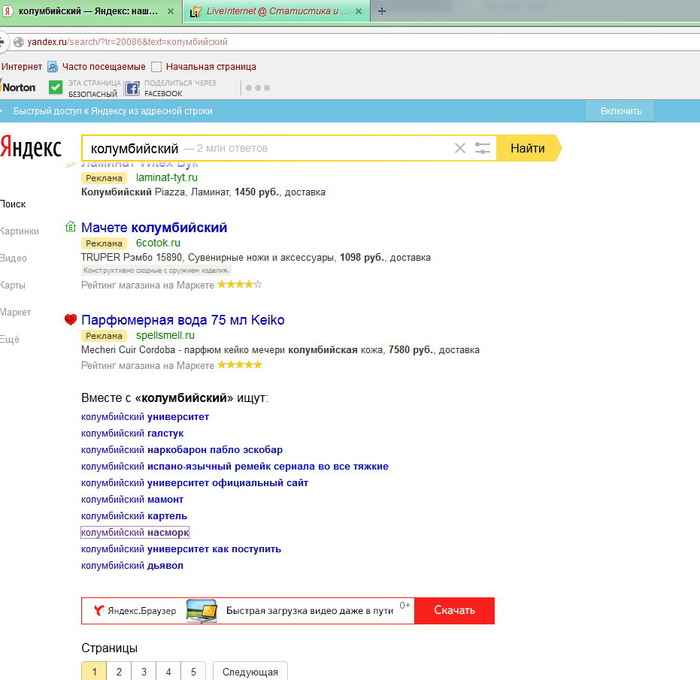Open the Интернет bookmark
Viewport: 700px width, 680px height.
click(21, 67)
